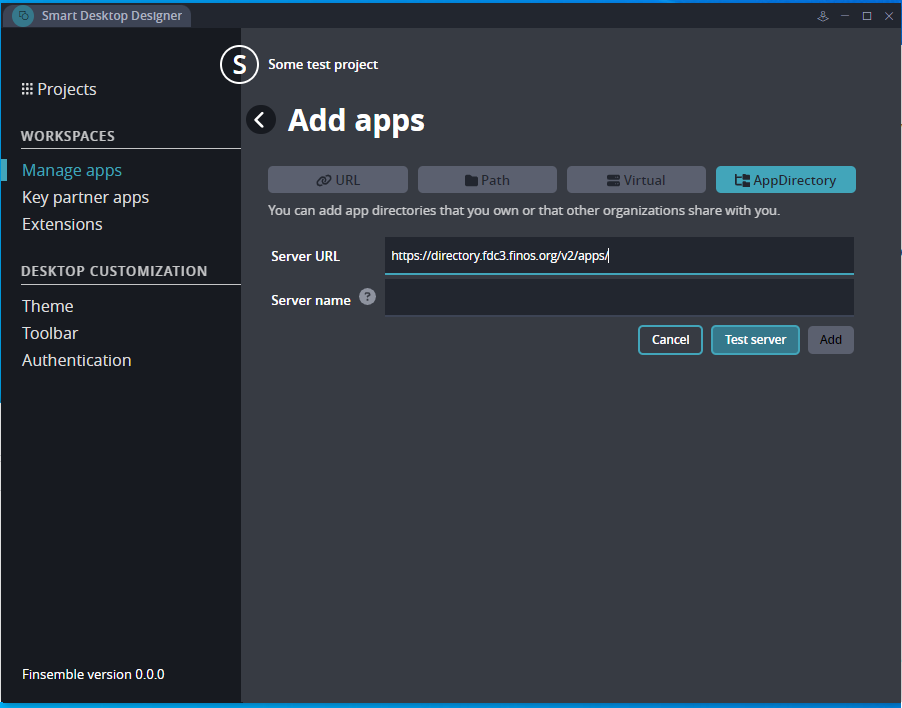Close the Smart Desktop Designer window
Image resolution: width=902 pixels, height=708 pixels.
click(x=888, y=16)
